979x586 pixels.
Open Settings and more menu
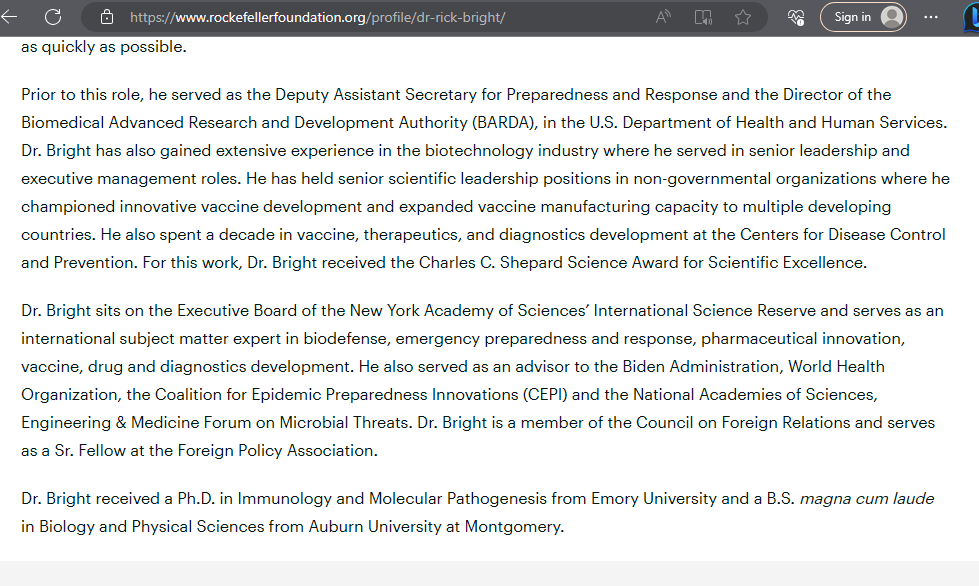tap(931, 17)
